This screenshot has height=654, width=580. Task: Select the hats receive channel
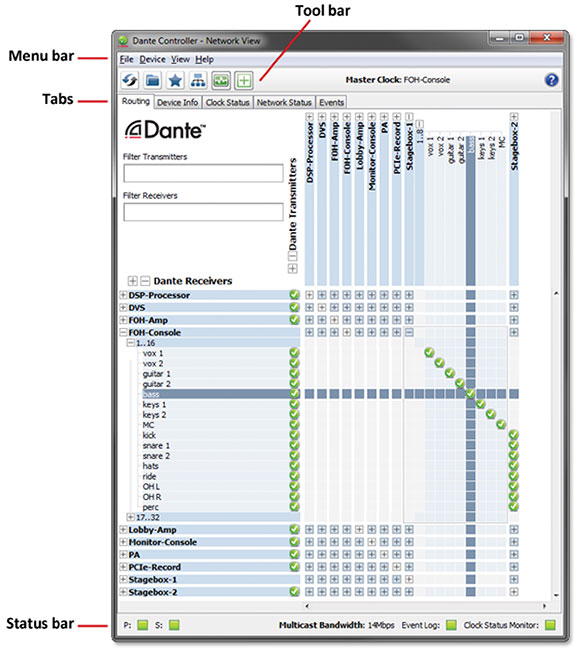(151, 466)
